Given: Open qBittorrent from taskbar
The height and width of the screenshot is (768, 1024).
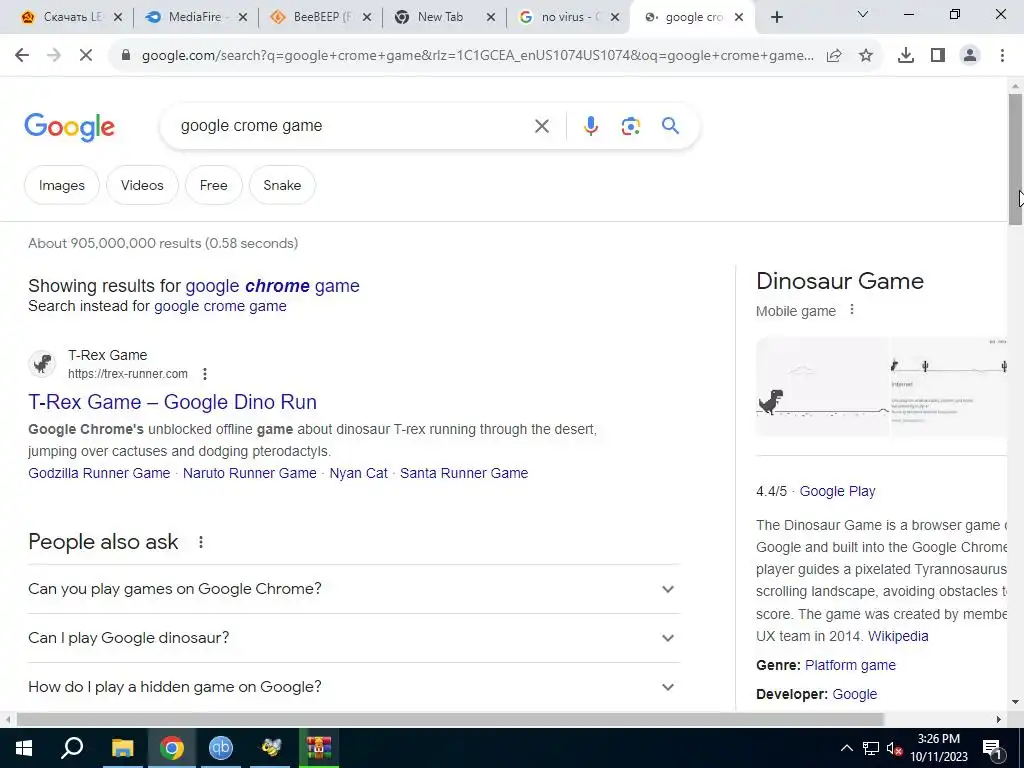Looking at the screenshot, I should (x=221, y=748).
